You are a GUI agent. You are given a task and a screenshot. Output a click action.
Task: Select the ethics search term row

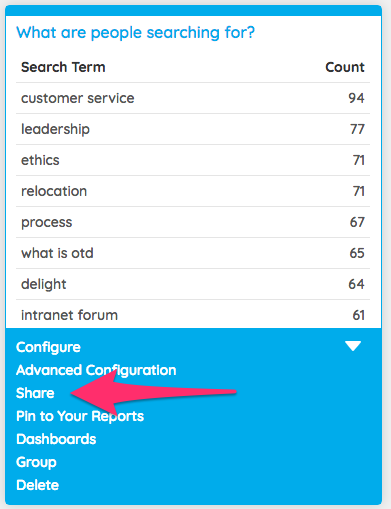[x=193, y=160]
